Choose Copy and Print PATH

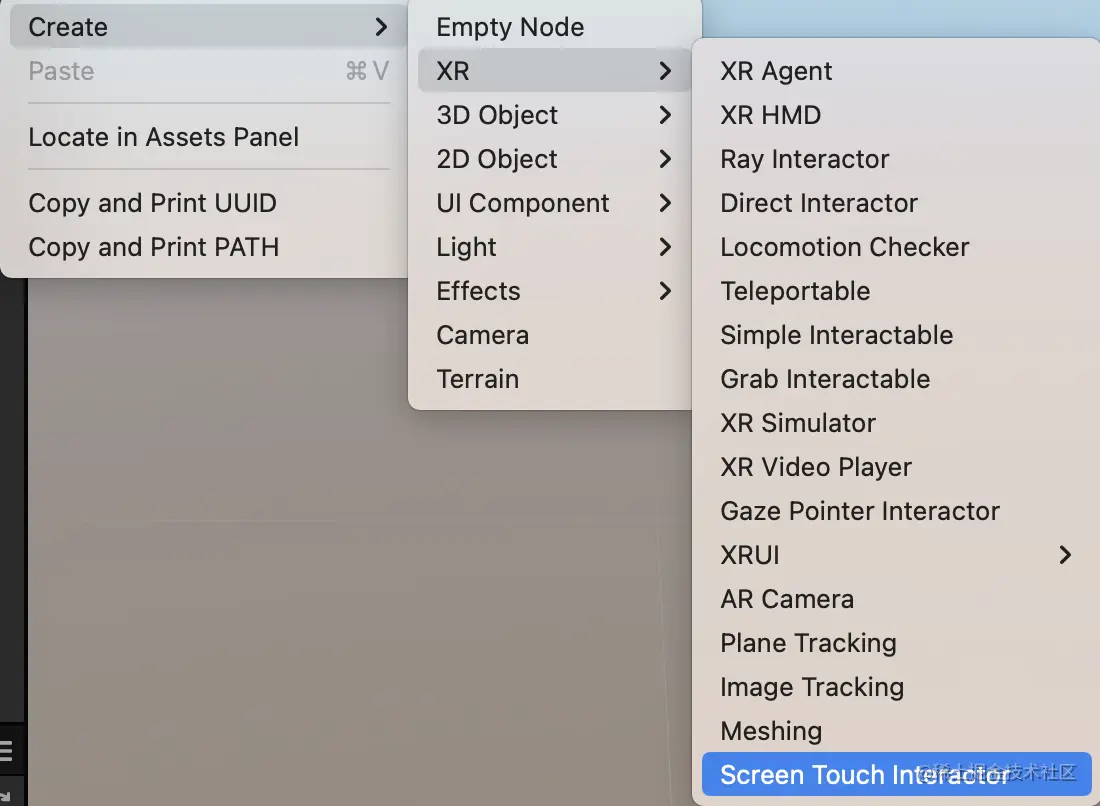[153, 247]
